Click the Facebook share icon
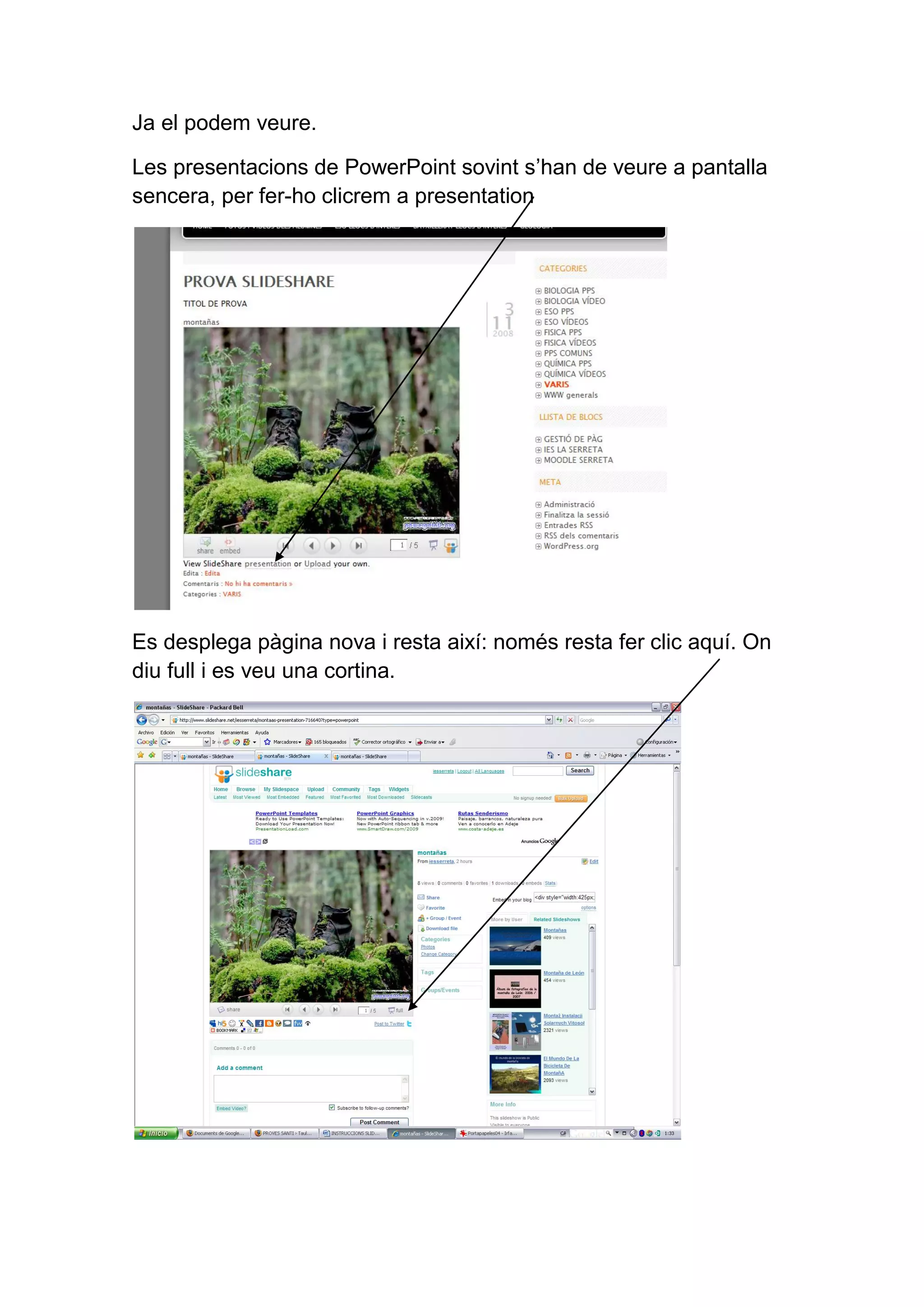Image resolution: width=924 pixels, height=1307 pixels. point(259,1023)
